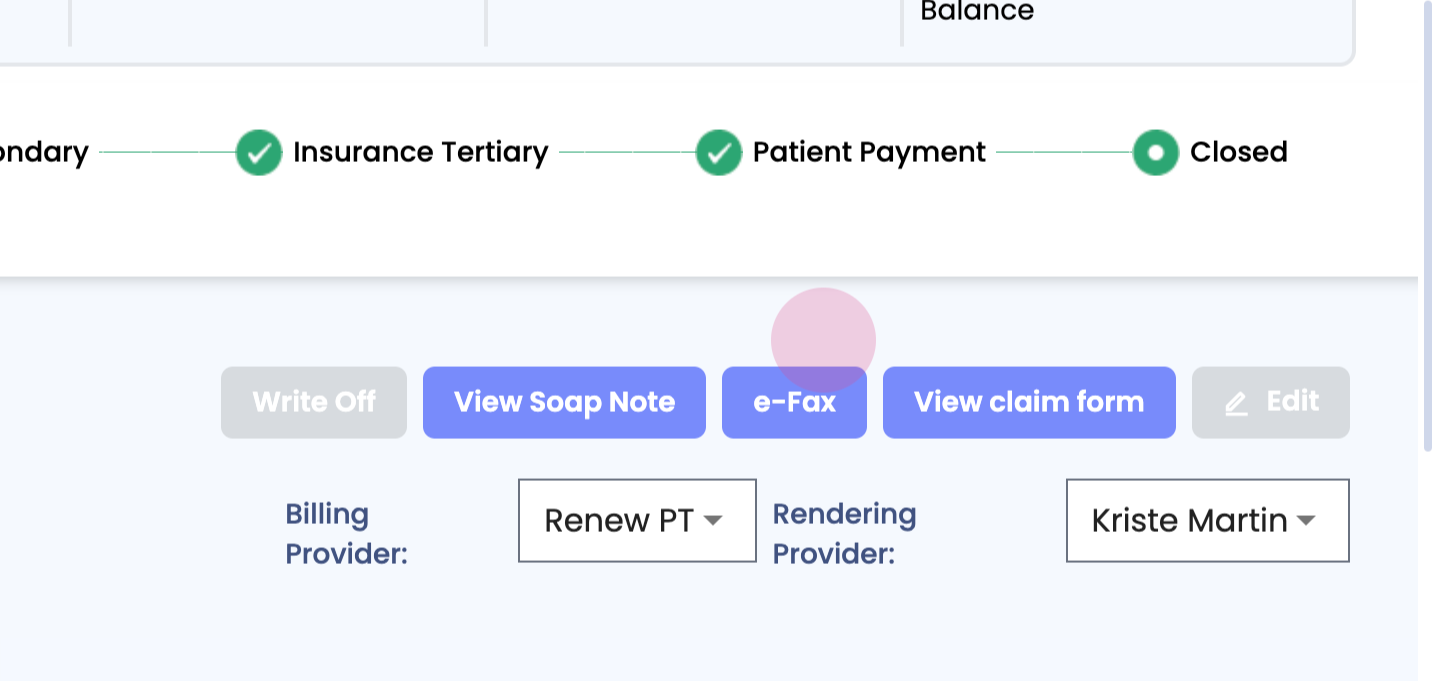Open the Billing Provider dropdown
The image size is (1438, 681).
[x=636, y=520]
